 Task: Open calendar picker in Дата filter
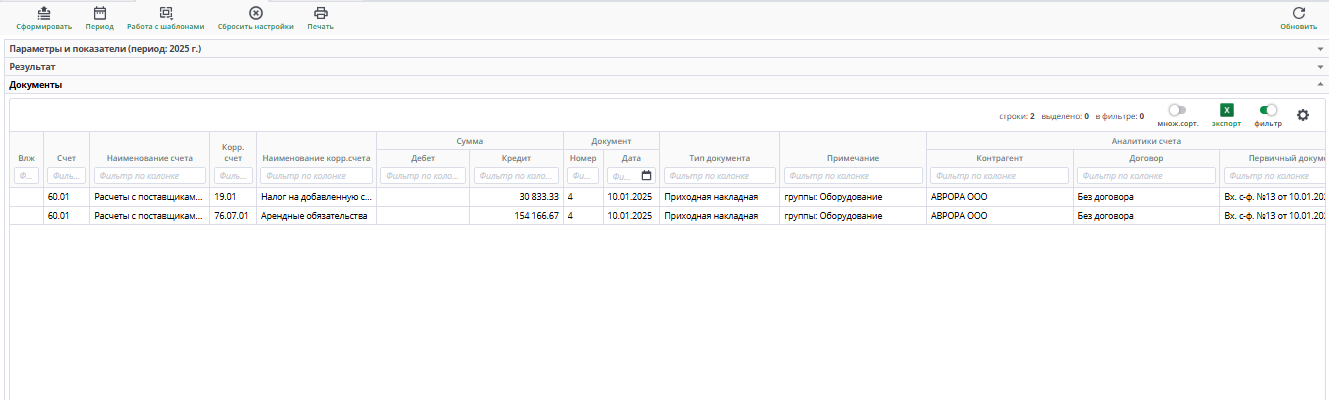[646, 176]
